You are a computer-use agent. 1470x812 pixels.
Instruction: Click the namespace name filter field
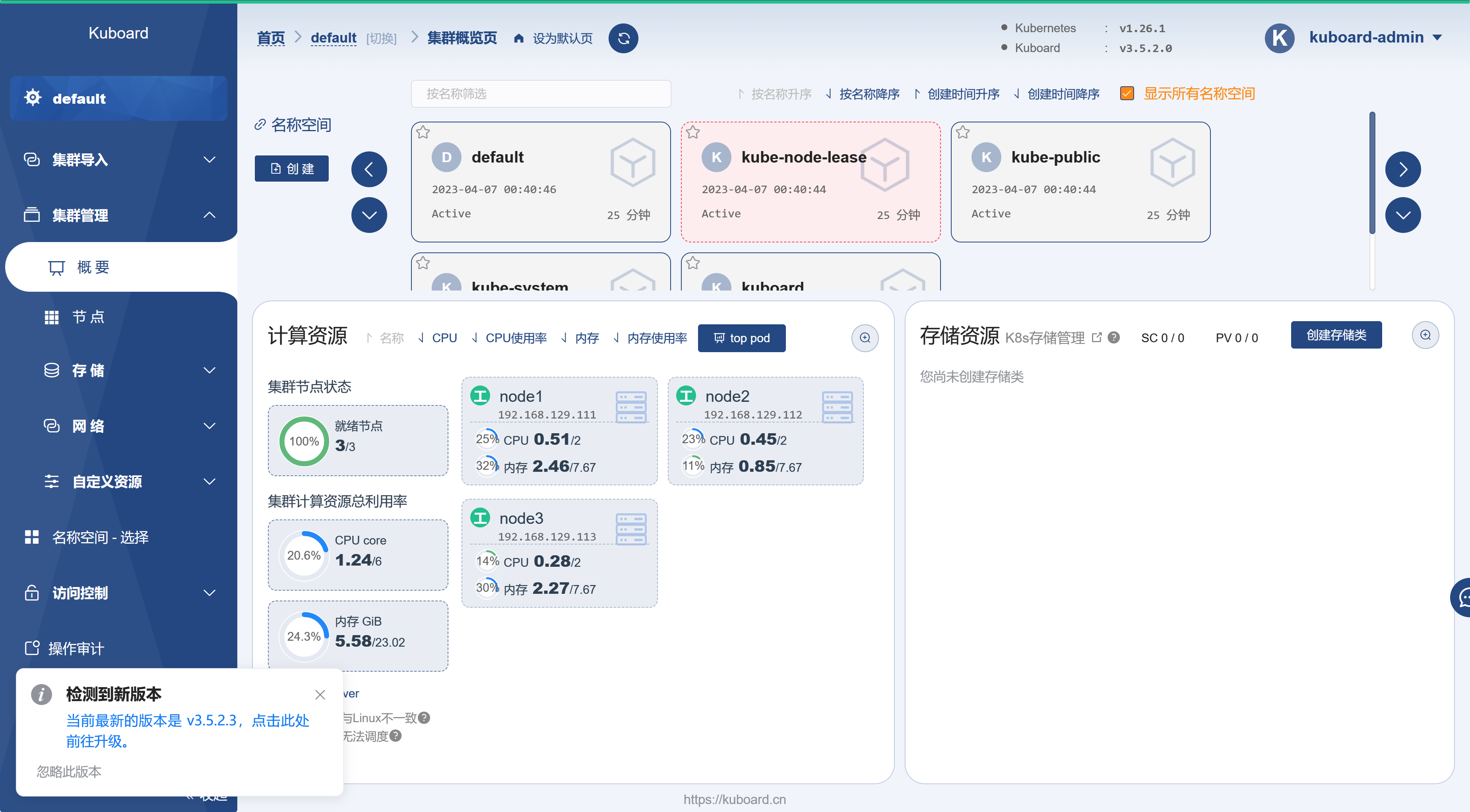[540, 93]
